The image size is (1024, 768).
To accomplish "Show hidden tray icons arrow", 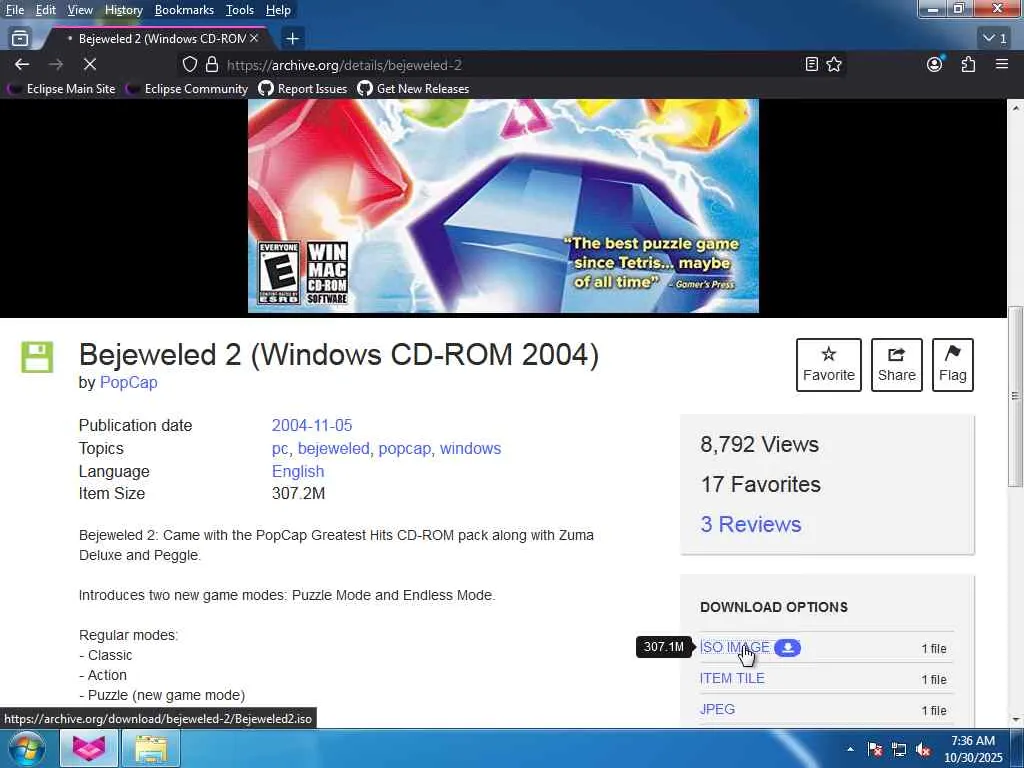I will tap(850, 749).
